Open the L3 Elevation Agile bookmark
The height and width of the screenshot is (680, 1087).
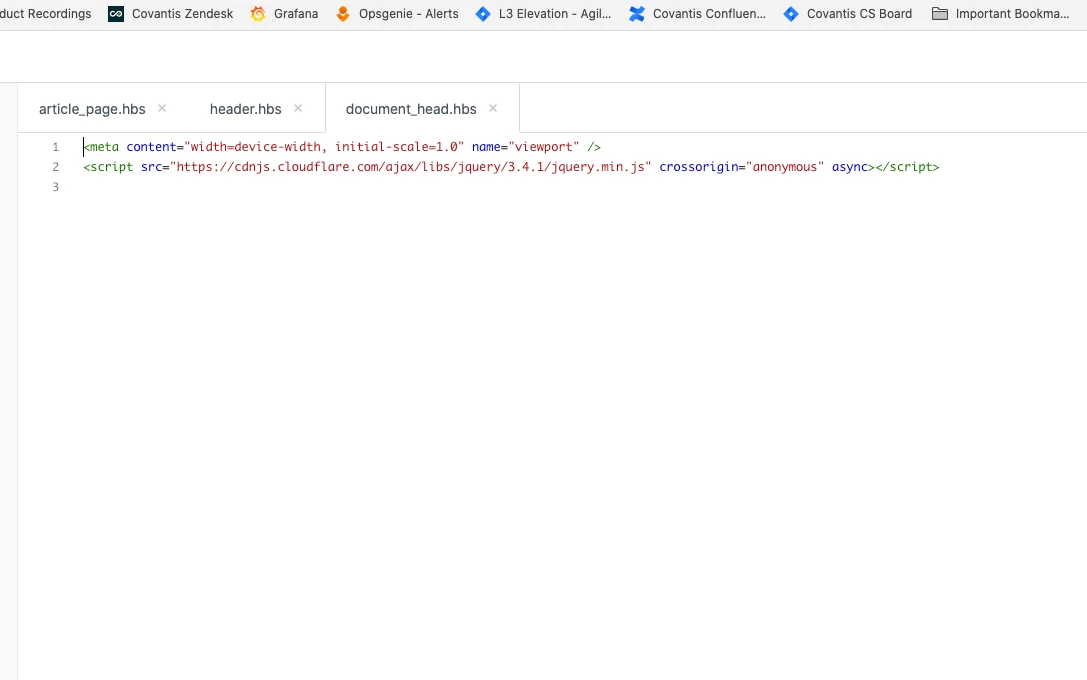pos(543,14)
